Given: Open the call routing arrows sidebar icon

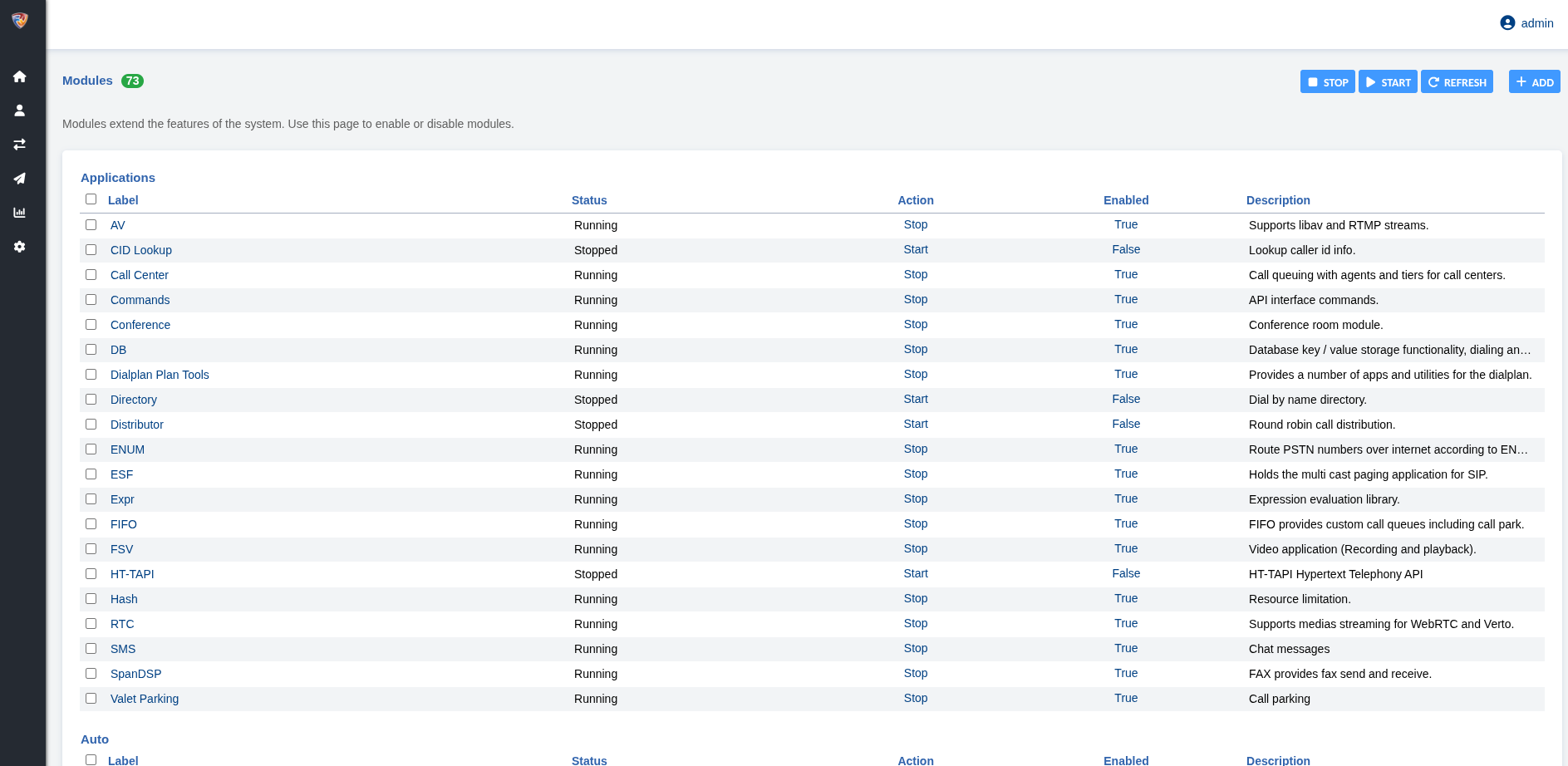Looking at the screenshot, I should (x=20, y=145).
